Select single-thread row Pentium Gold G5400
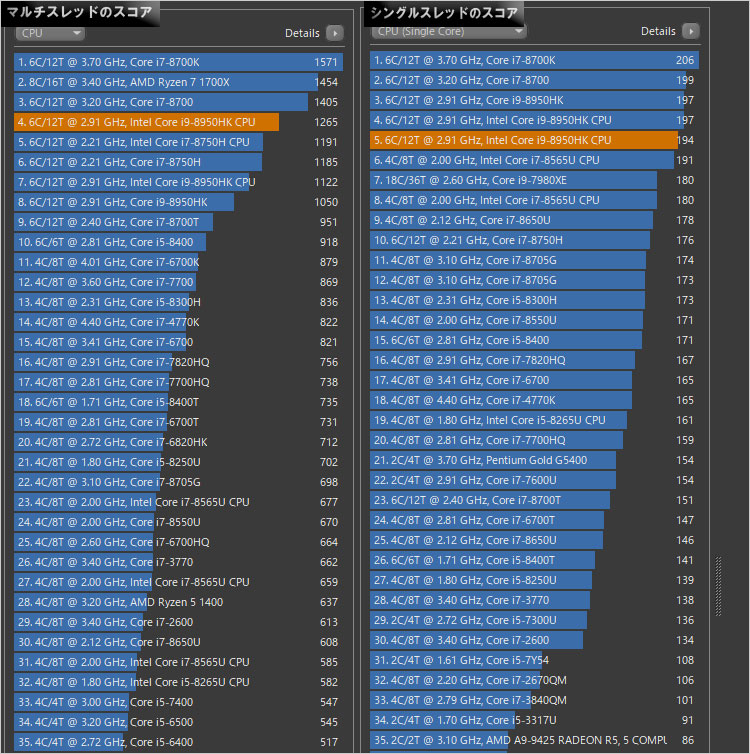Image resolution: width=750 pixels, height=754 pixels. tap(535, 460)
